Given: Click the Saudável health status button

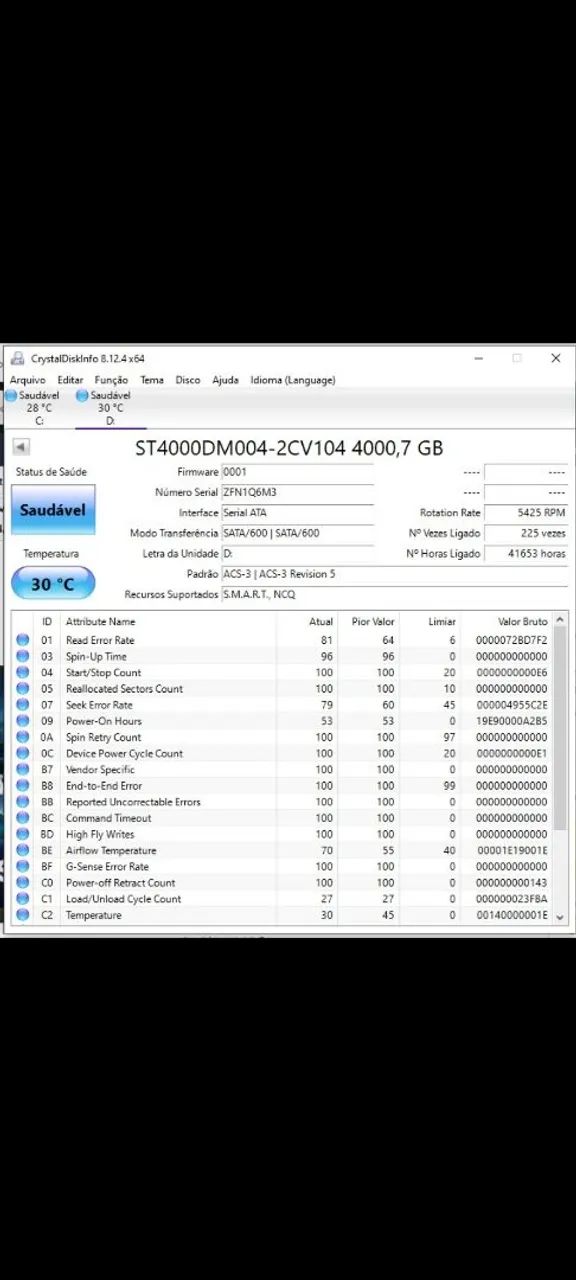Looking at the screenshot, I should click(x=53, y=510).
